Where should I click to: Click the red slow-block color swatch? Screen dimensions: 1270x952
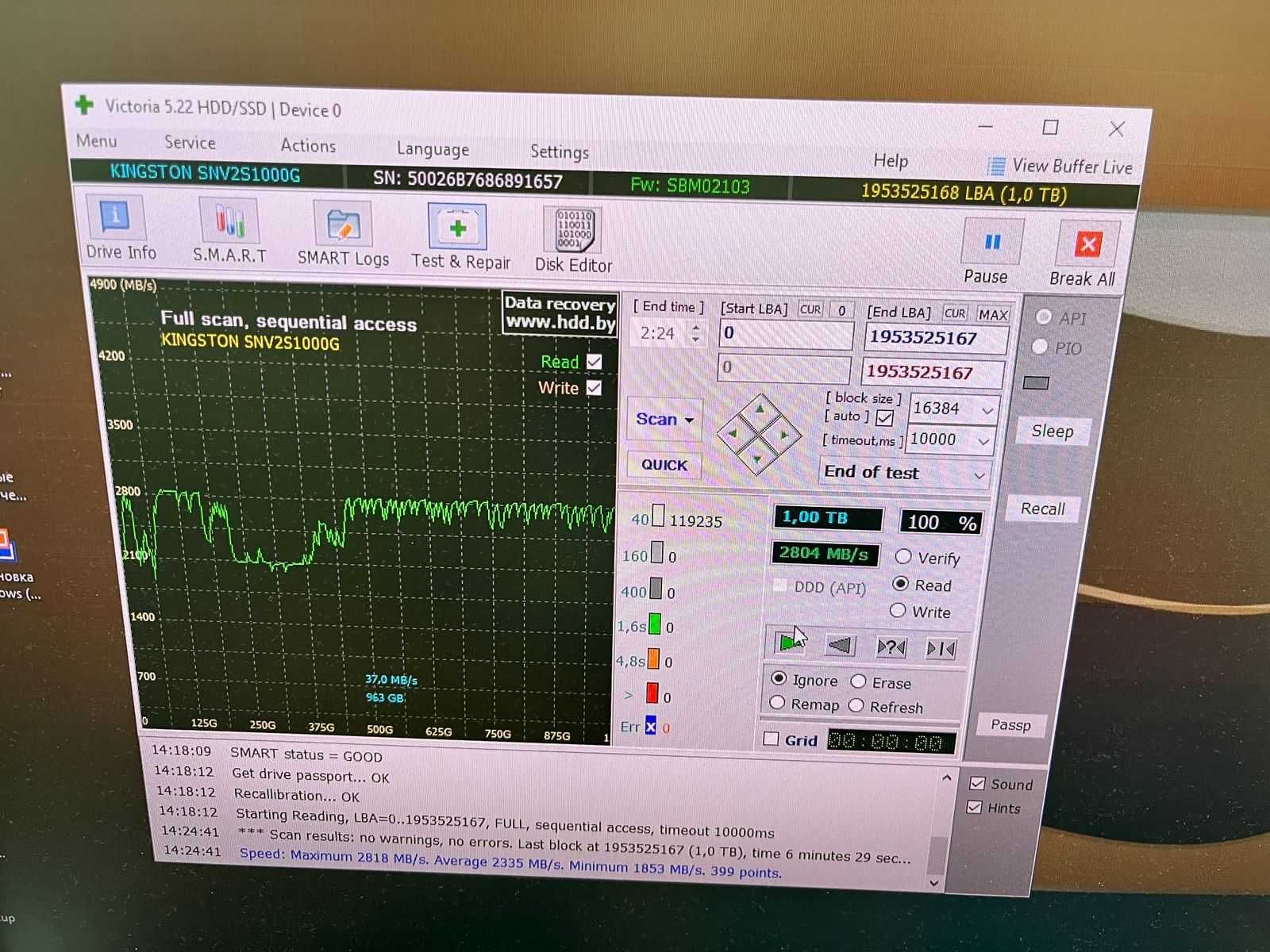(x=652, y=693)
